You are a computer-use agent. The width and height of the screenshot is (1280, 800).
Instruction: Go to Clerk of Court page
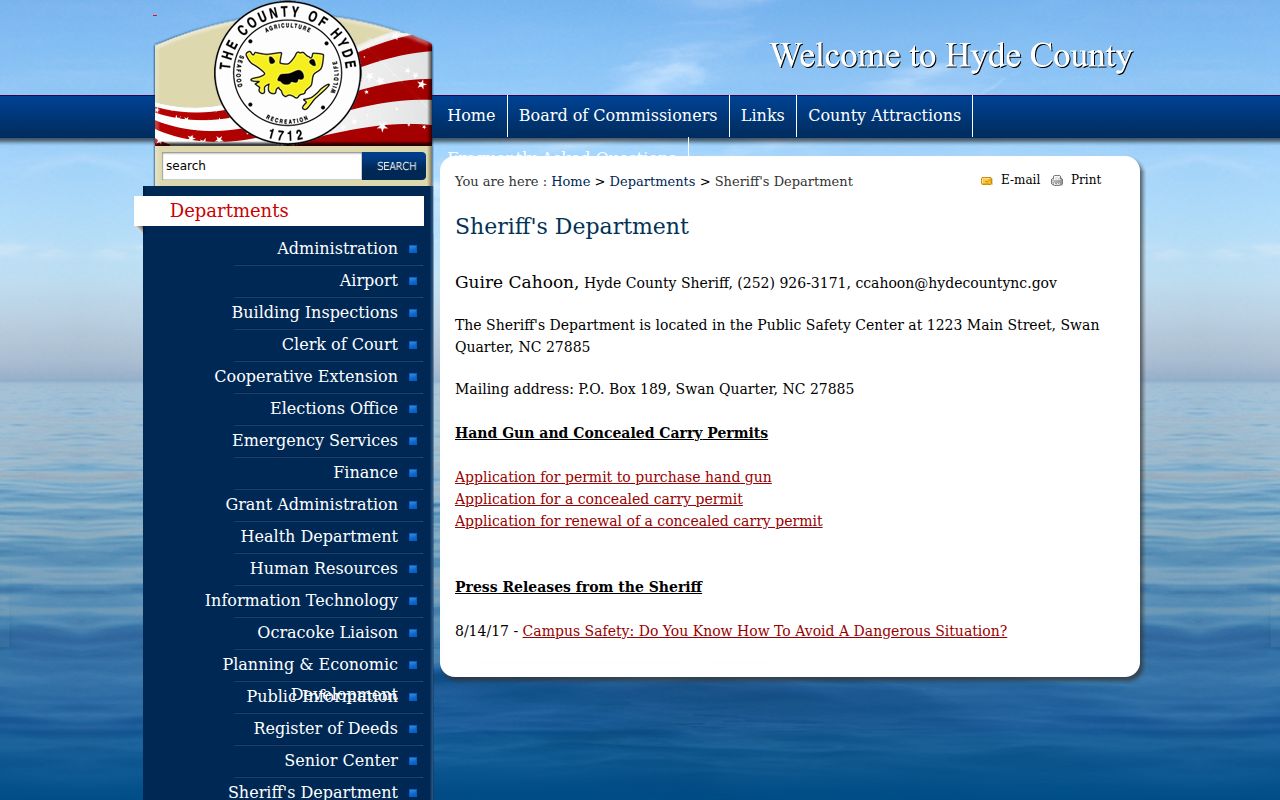(x=340, y=344)
